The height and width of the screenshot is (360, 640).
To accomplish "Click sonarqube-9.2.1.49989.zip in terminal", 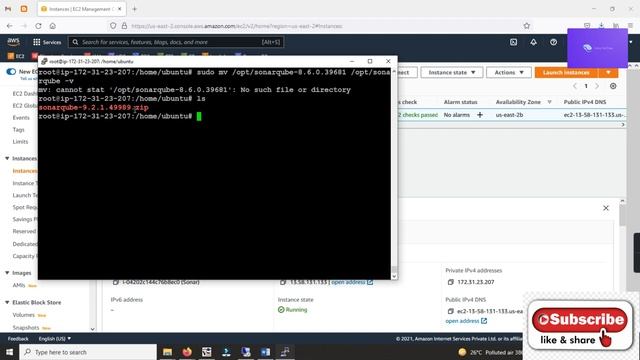I will coord(93,107).
